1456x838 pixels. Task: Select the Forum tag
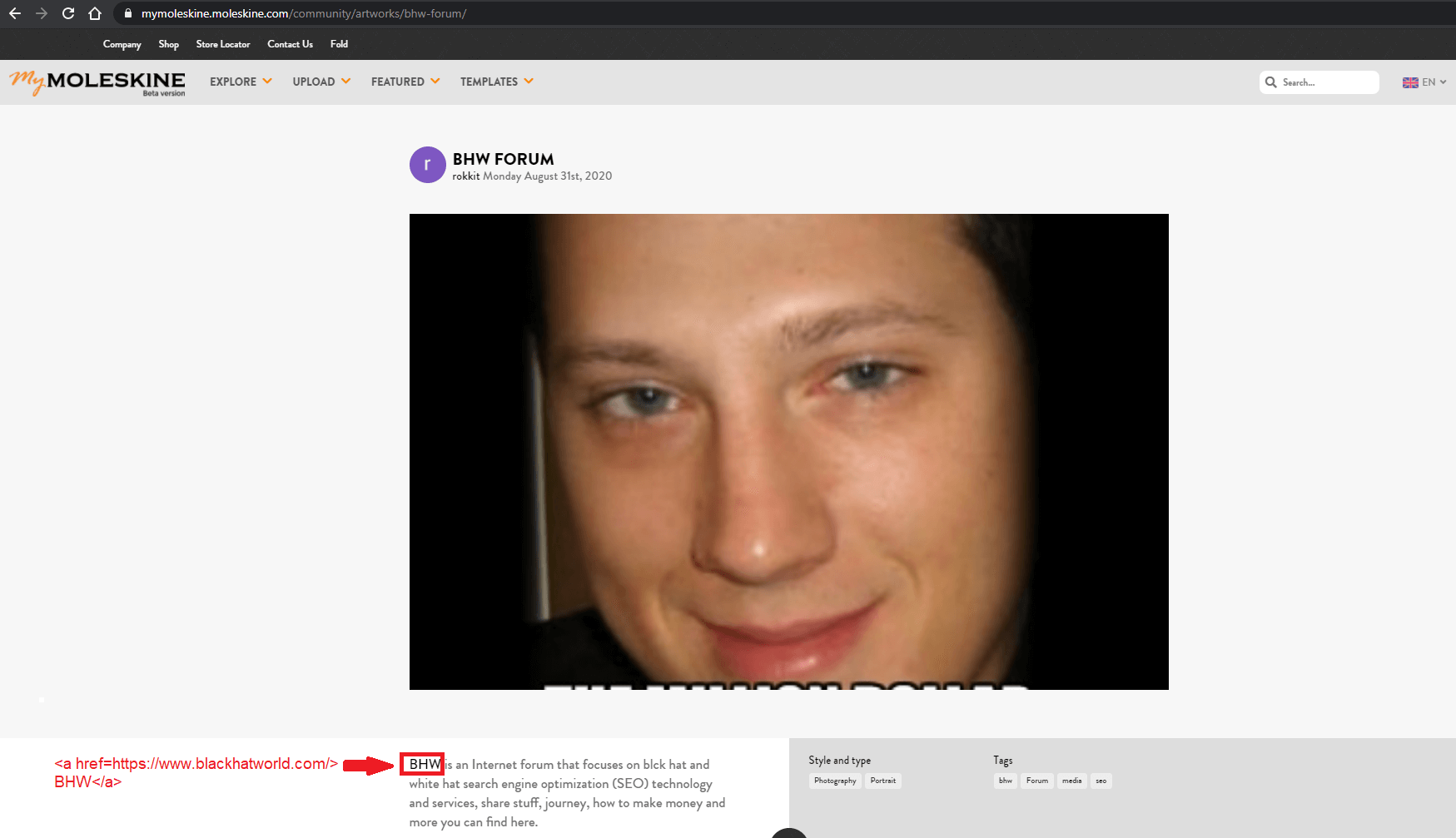point(1037,781)
